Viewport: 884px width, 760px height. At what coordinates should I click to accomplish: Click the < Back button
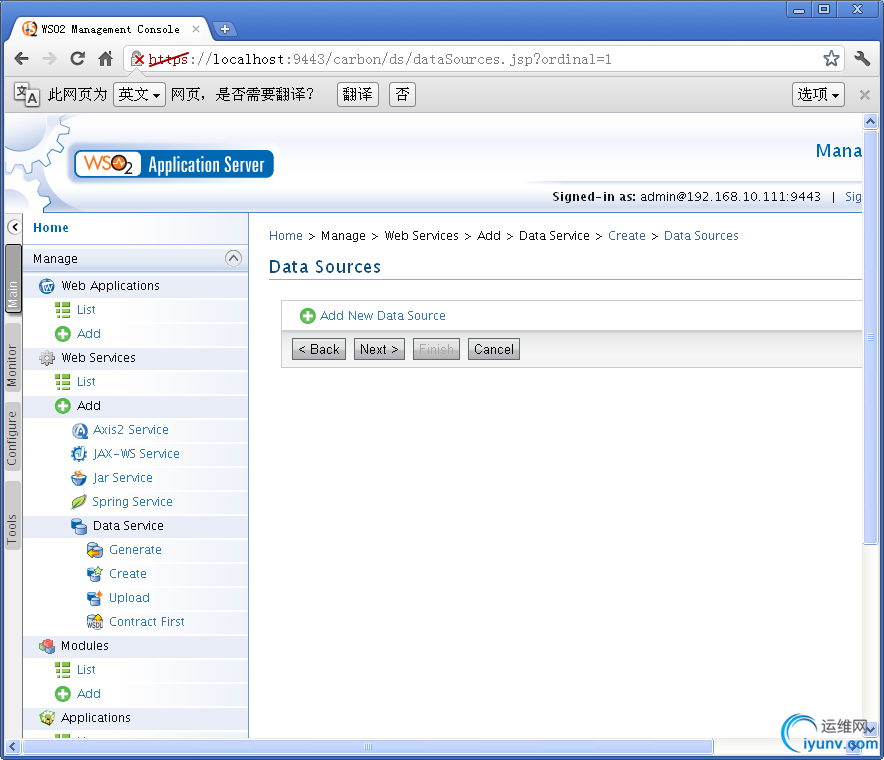[319, 350]
